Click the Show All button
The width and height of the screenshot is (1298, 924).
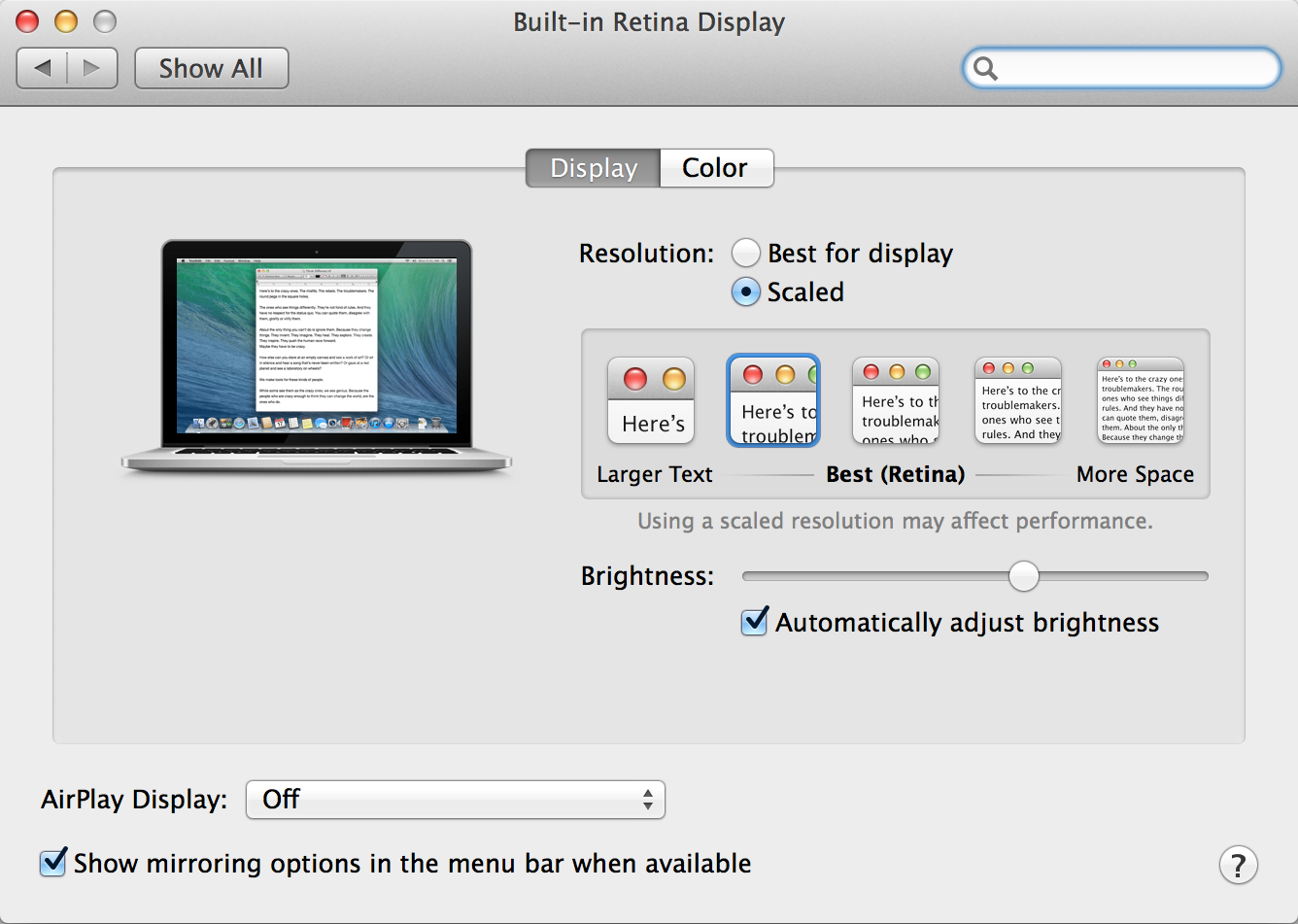[x=211, y=68]
